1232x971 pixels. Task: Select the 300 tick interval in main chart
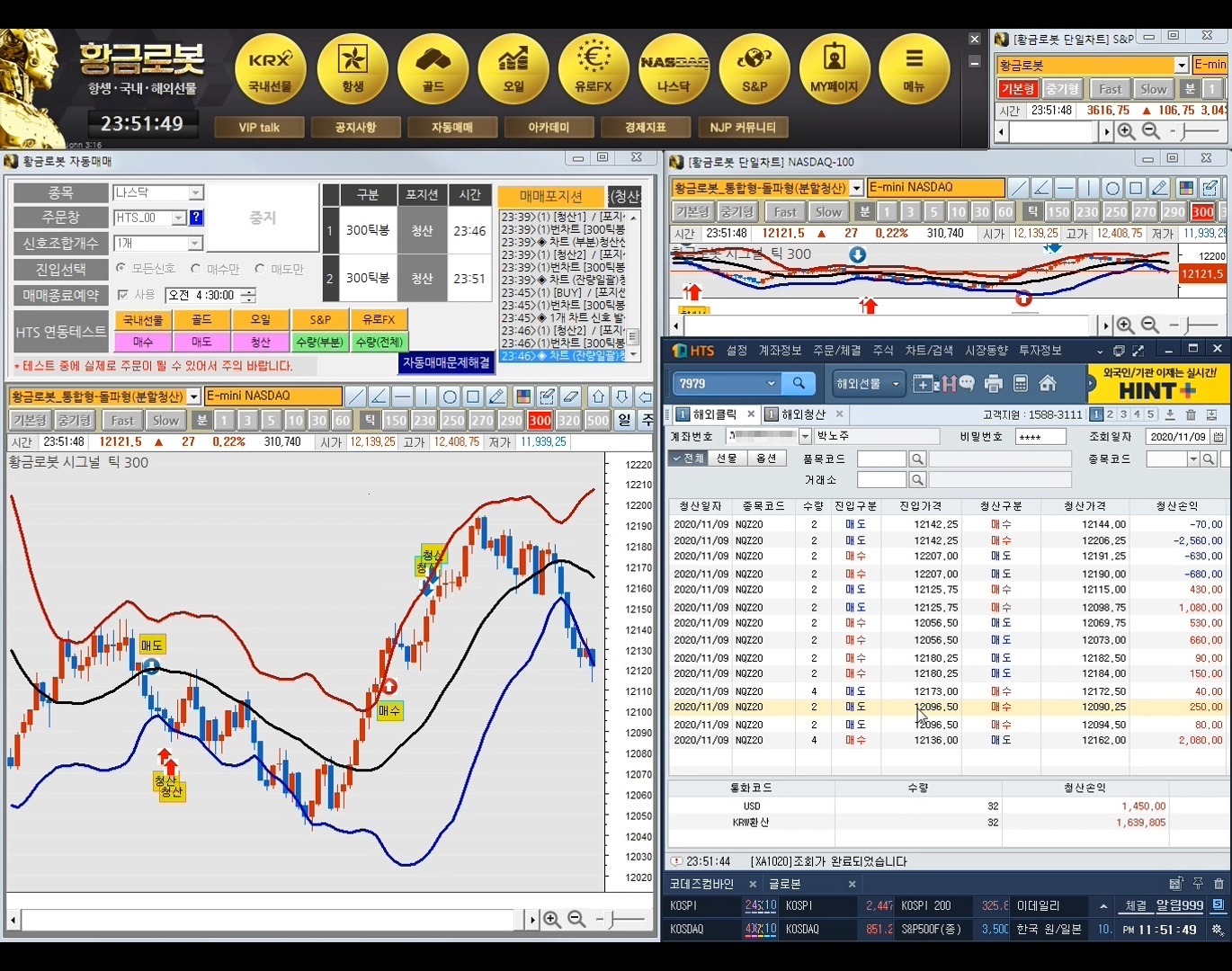540,421
